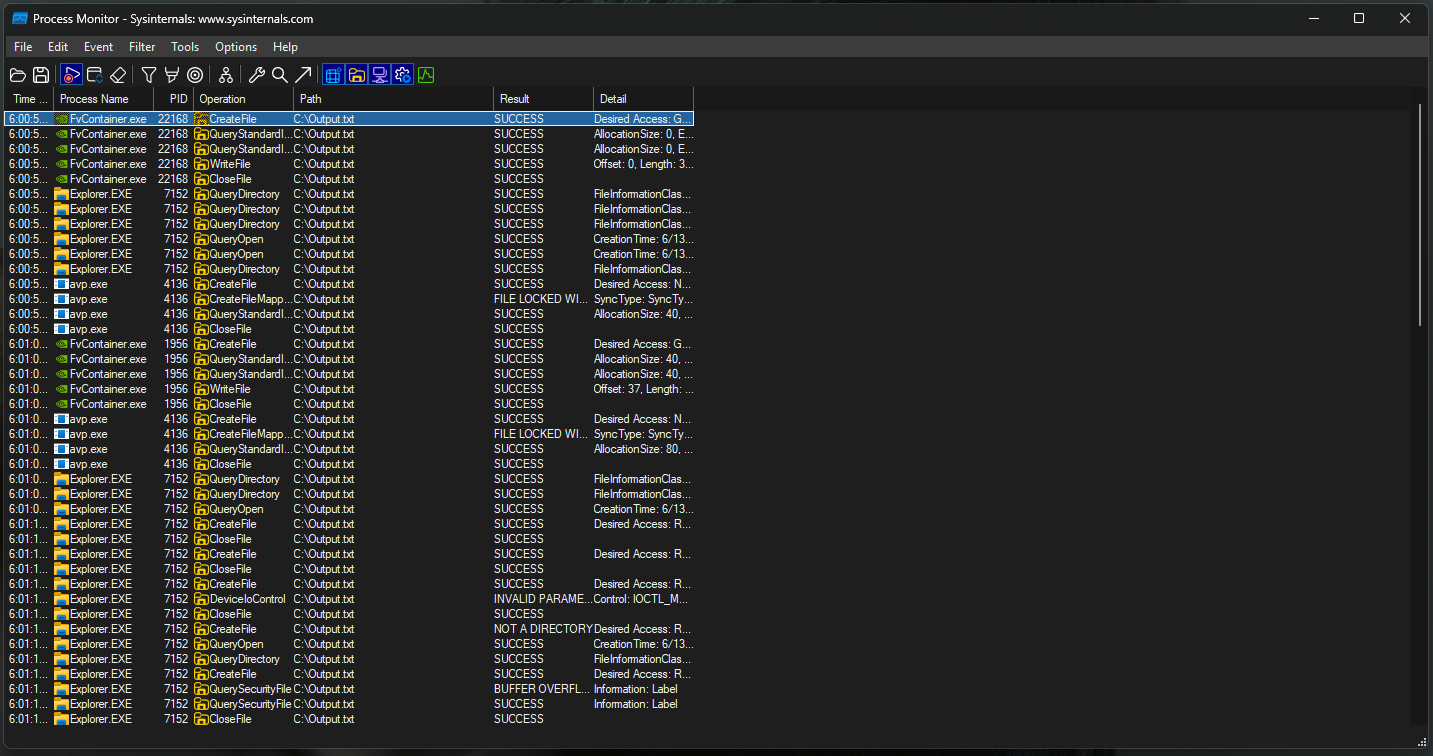Image resolution: width=1433 pixels, height=756 pixels.
Task: Click the Result column header
Action: click(x=543, y=99)
